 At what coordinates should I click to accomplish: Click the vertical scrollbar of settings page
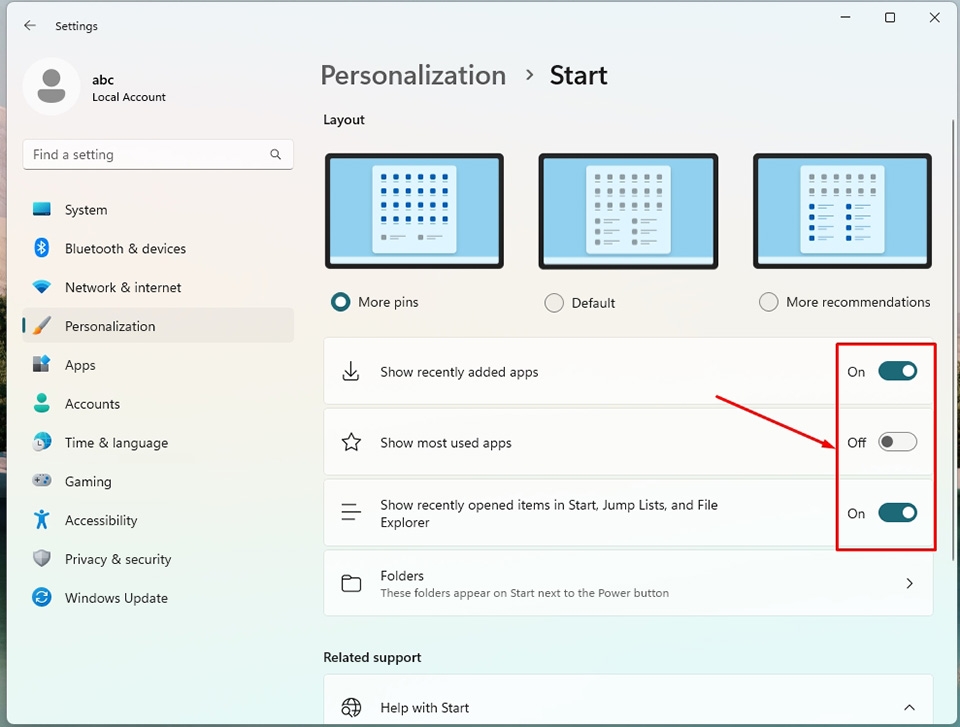tap(953, 340)
